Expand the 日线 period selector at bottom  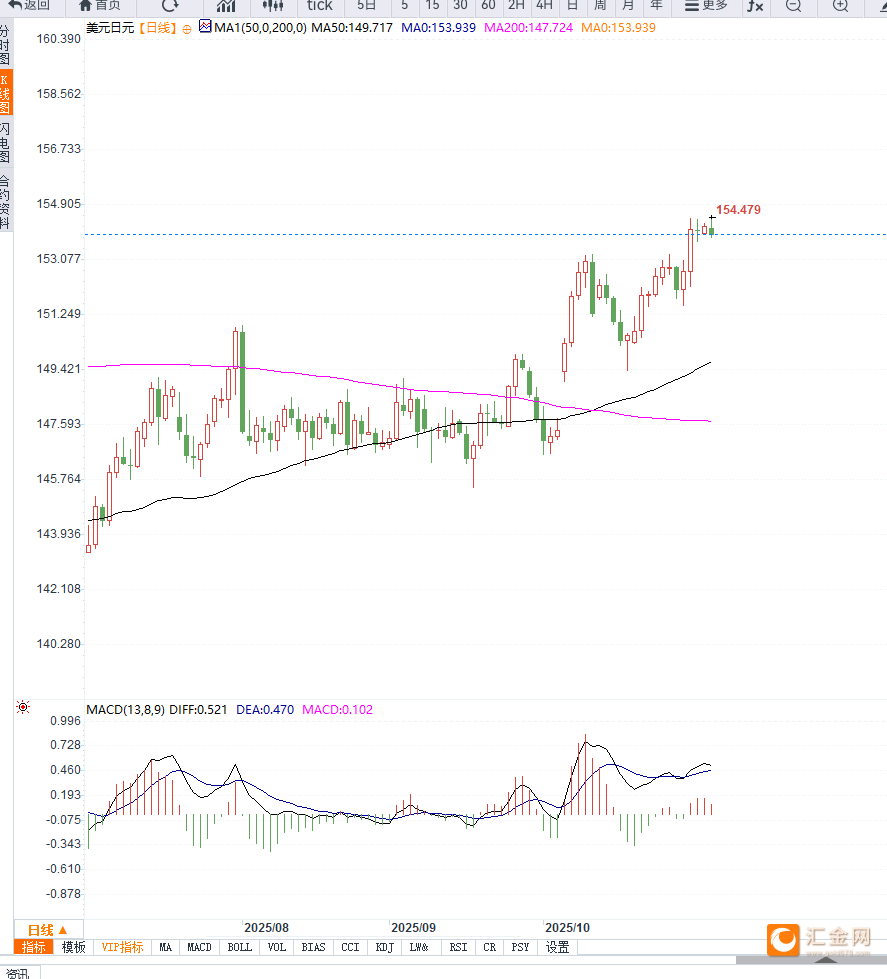tap(47, 930)
